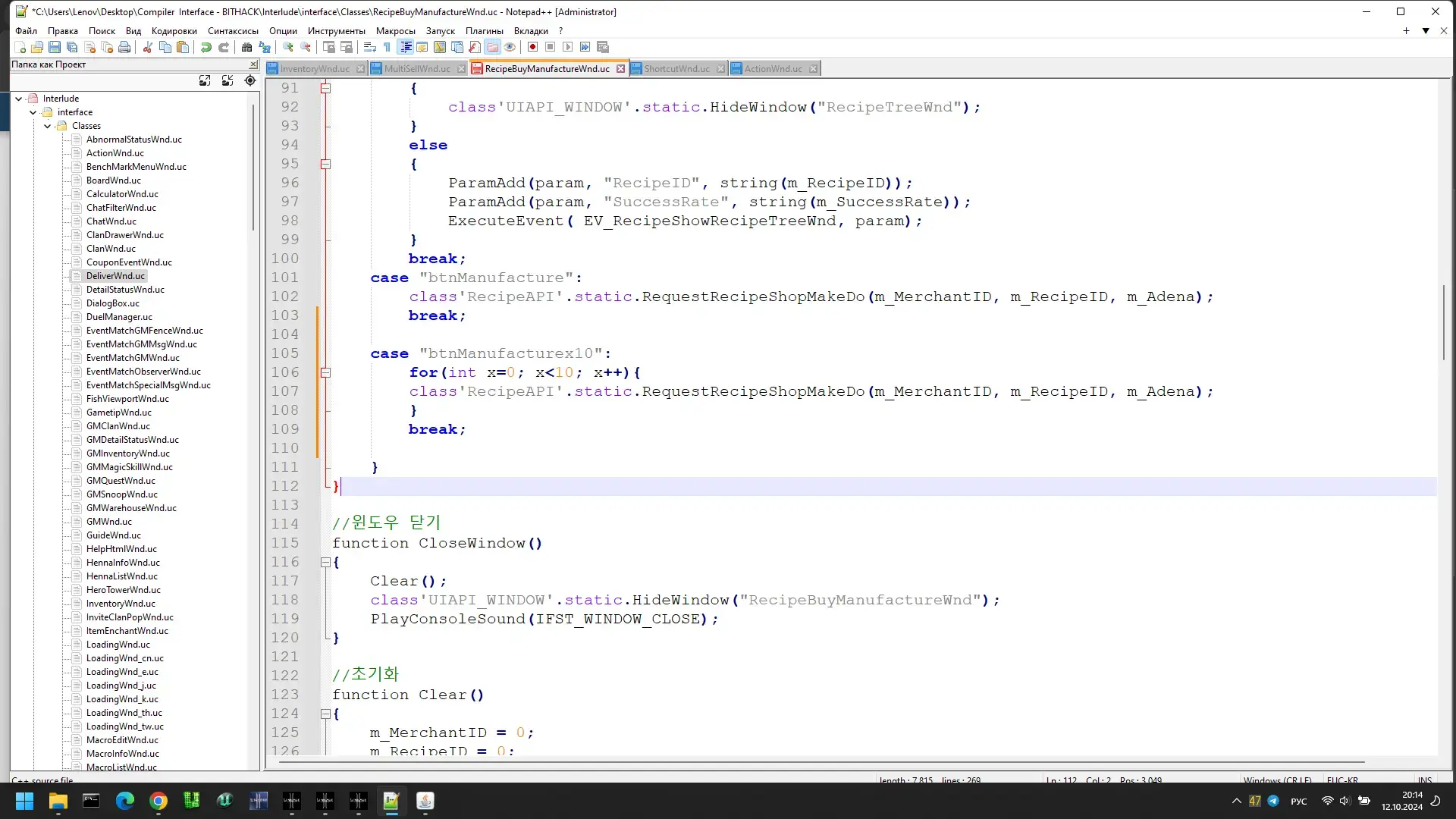Open File Explorer from the taskbar
Viewport: 1456px width, 819px height.
58,801
